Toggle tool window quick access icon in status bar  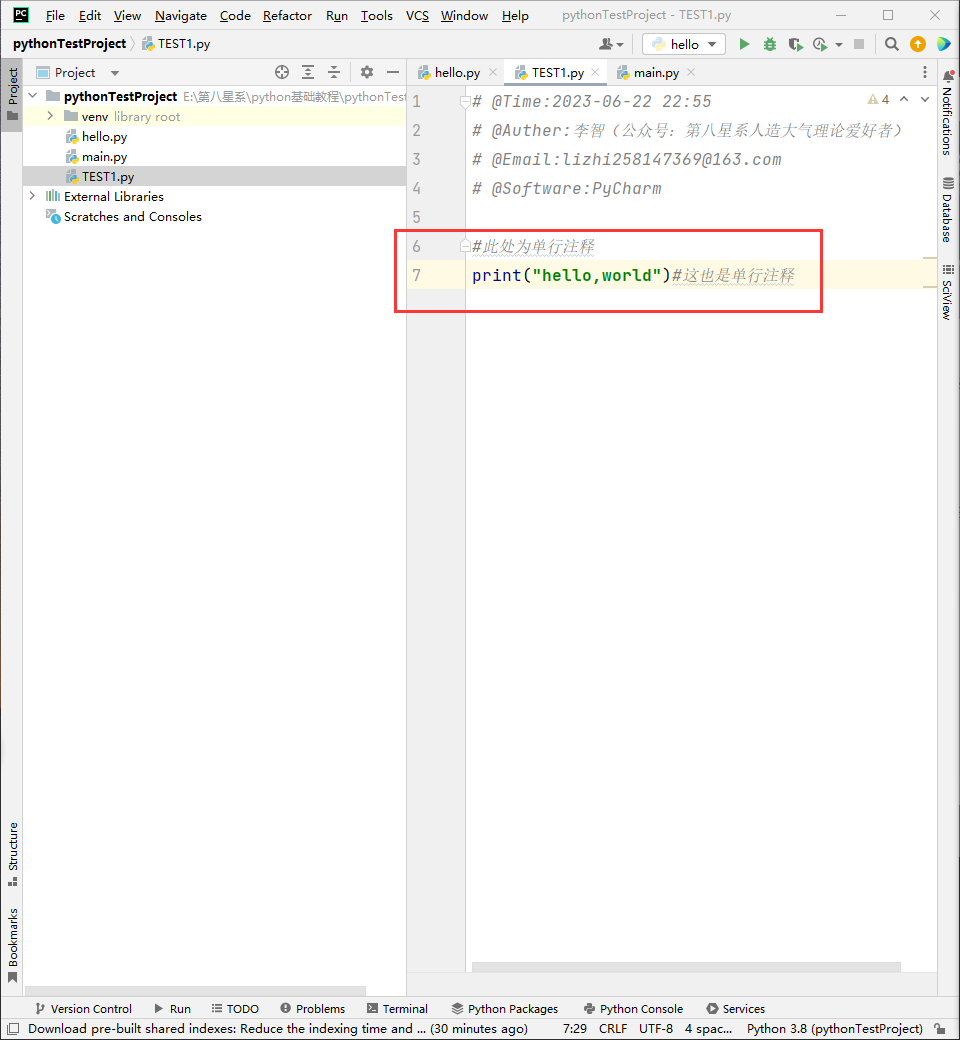(x=13, y=1029)
